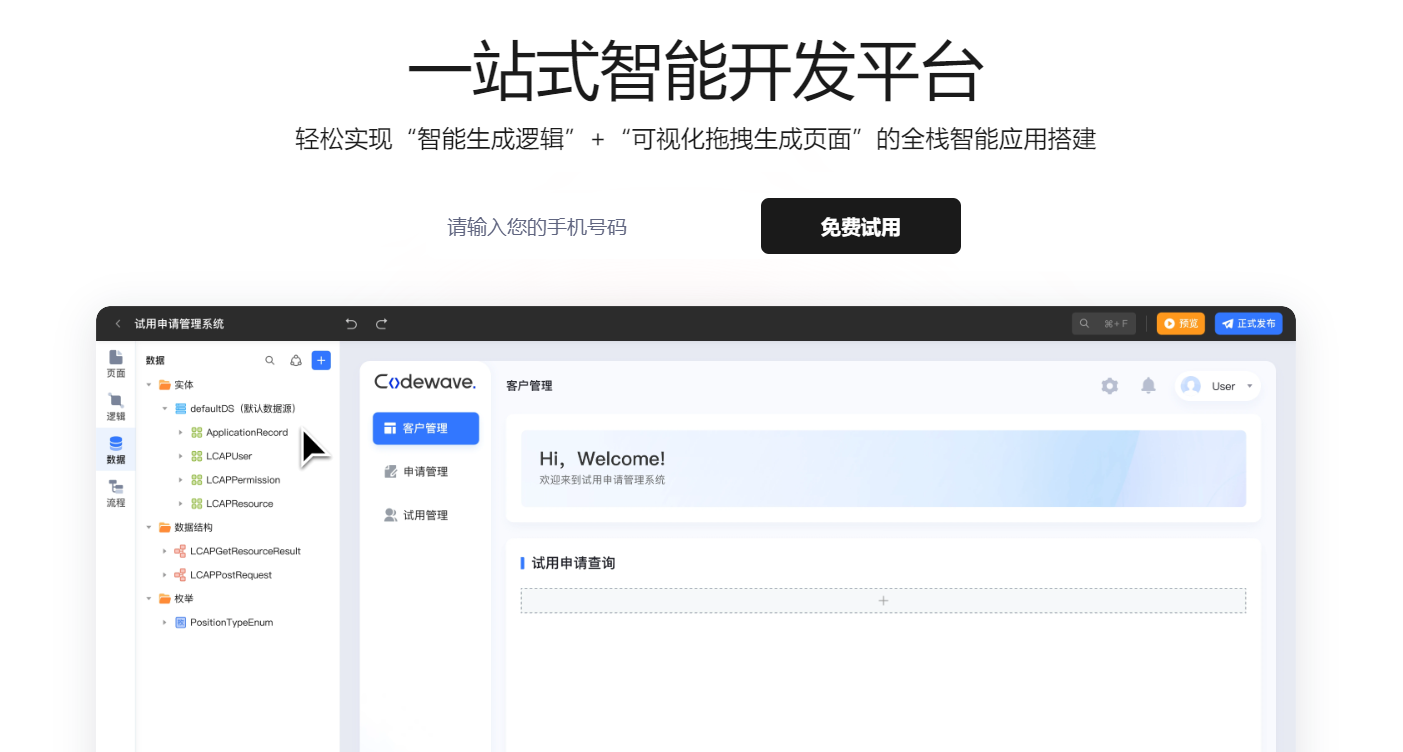Click the triangle-circles icon in 数据 panel header
Viewport: 1403px width, 752px height.
[296, 360]
